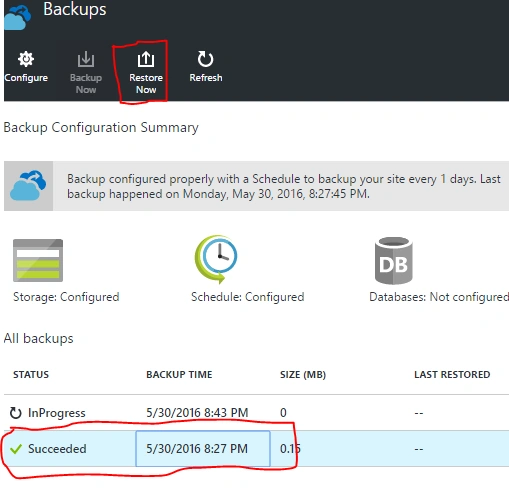Click Schedule: Configured label
Image resolution: width=509 pixels, height=495 pixels.
click(x=247, y=297)
